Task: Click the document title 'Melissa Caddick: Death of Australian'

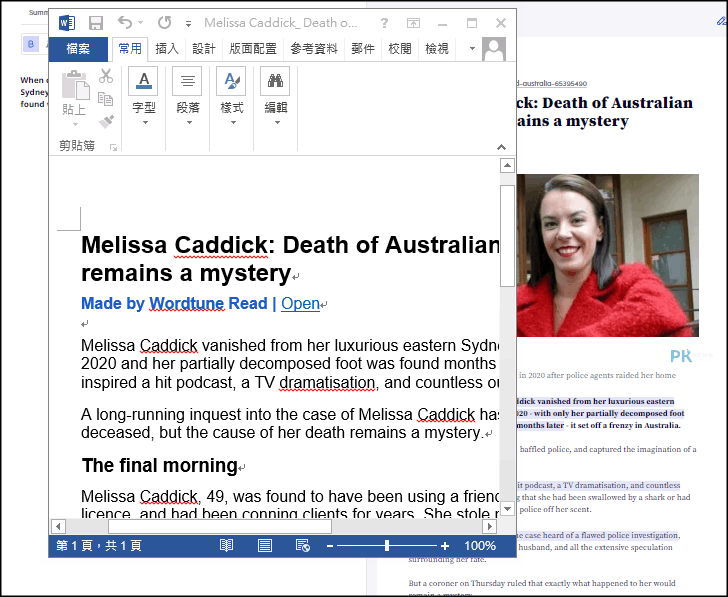Action: click(291, 245)
